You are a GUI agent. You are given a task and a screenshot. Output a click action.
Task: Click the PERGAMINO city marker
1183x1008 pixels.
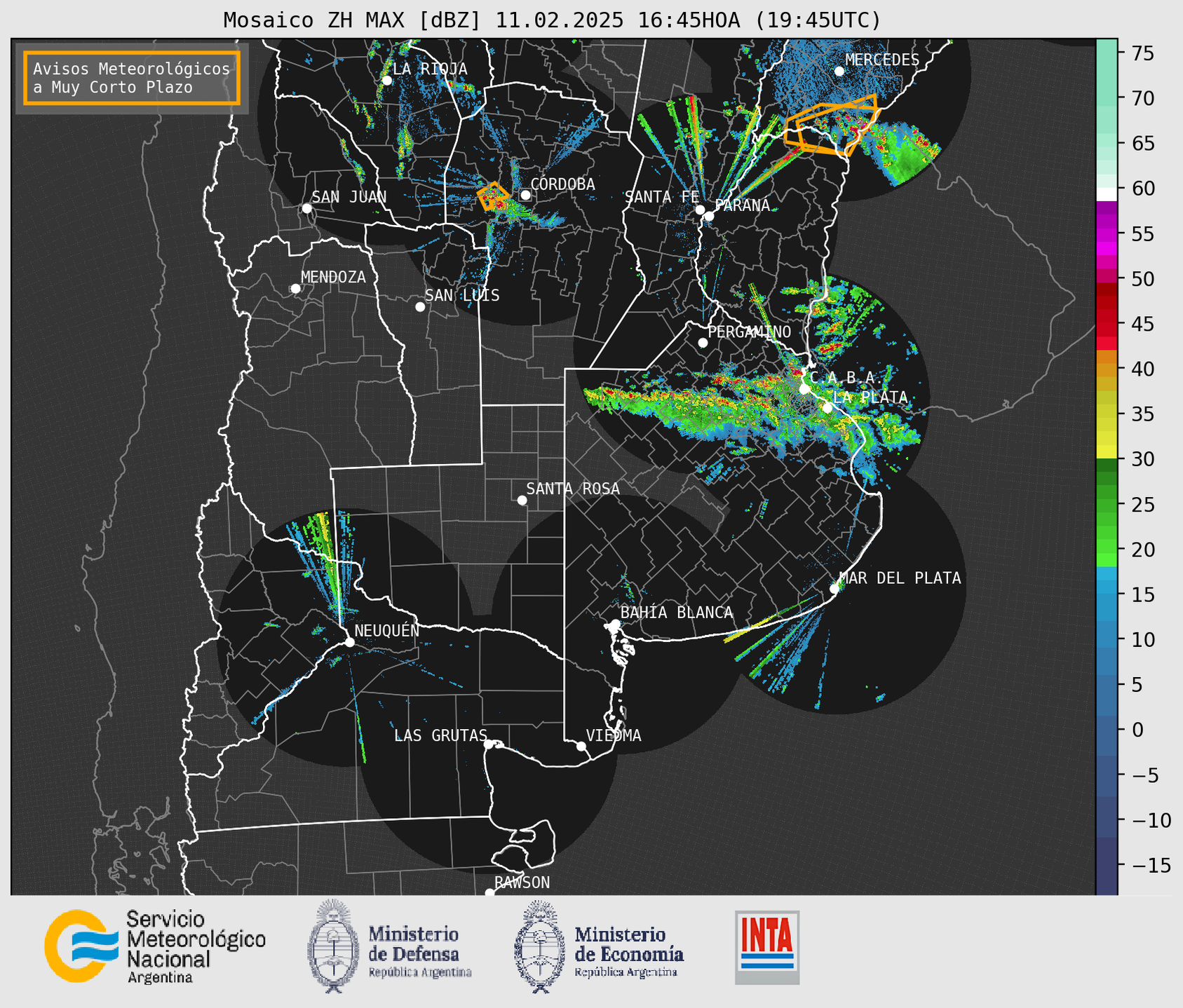[x=703, y=343]
